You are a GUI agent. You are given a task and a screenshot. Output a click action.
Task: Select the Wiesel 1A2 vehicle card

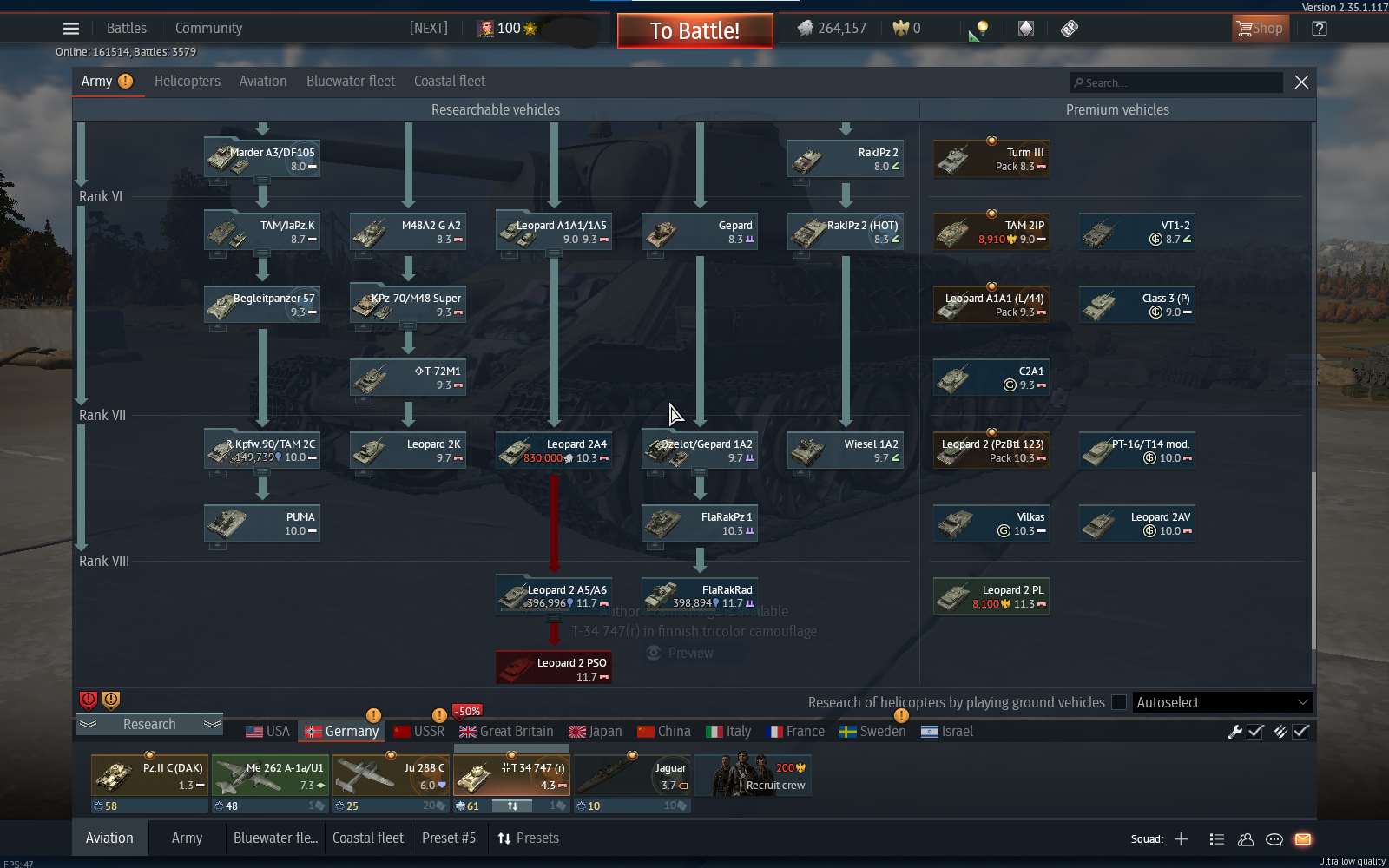pyautogui.click(x=846, y=450)
